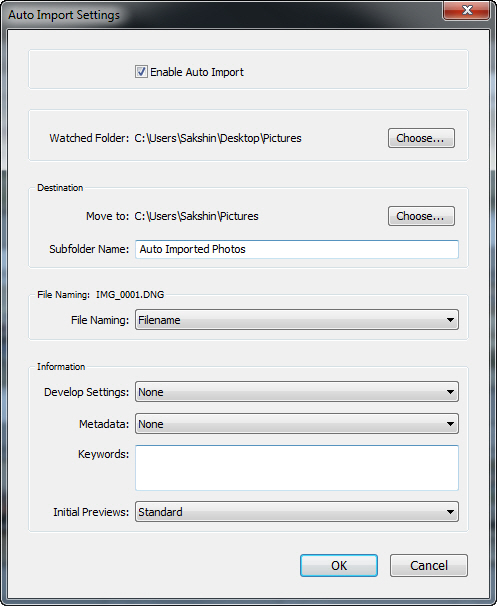Click inside the Keywords text box
Viewport: 497px width, 606px height.
(297, 468)
